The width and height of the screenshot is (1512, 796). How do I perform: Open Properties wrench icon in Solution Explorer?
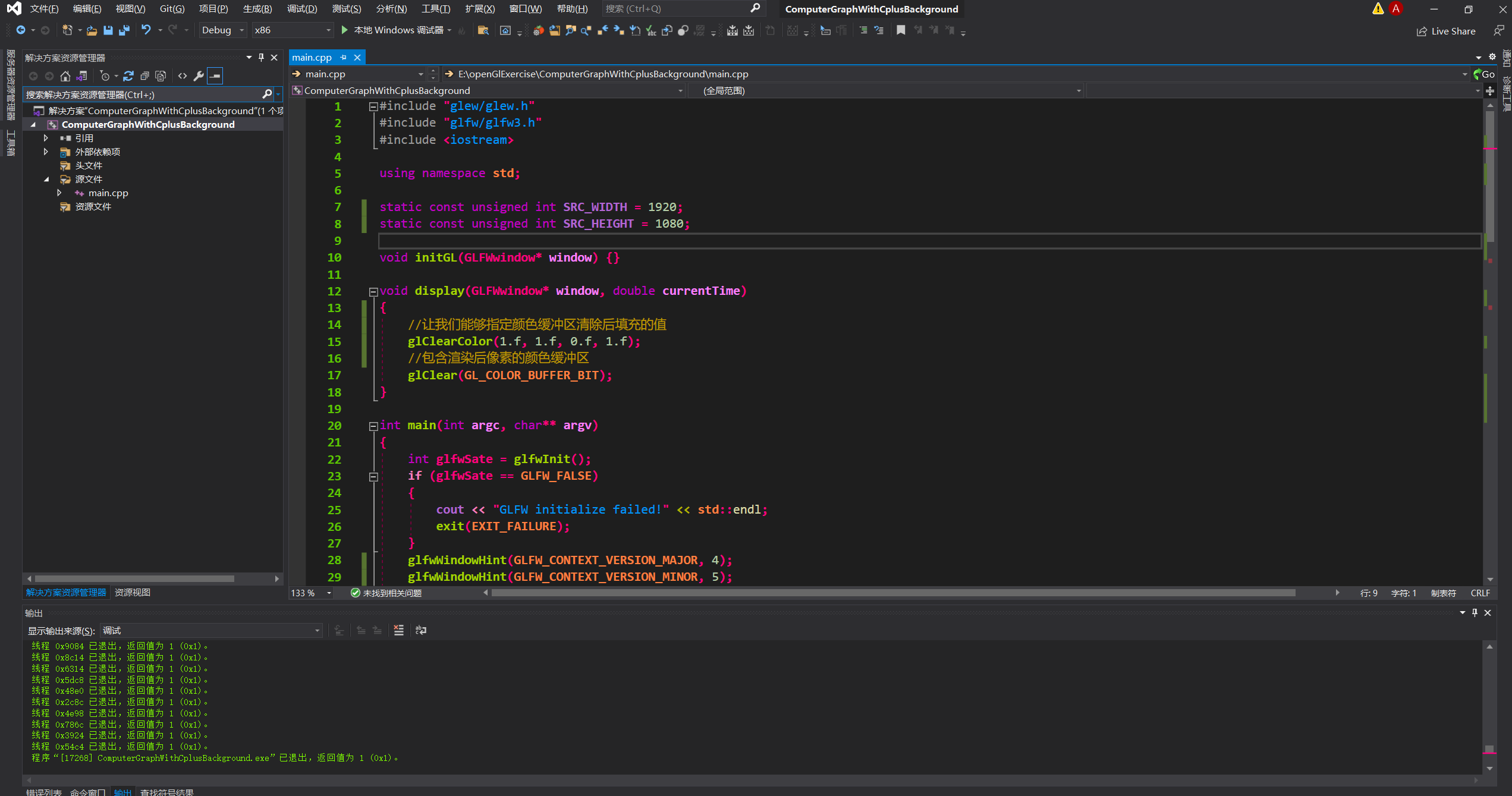pyautogui.click(x=199, y=76)
